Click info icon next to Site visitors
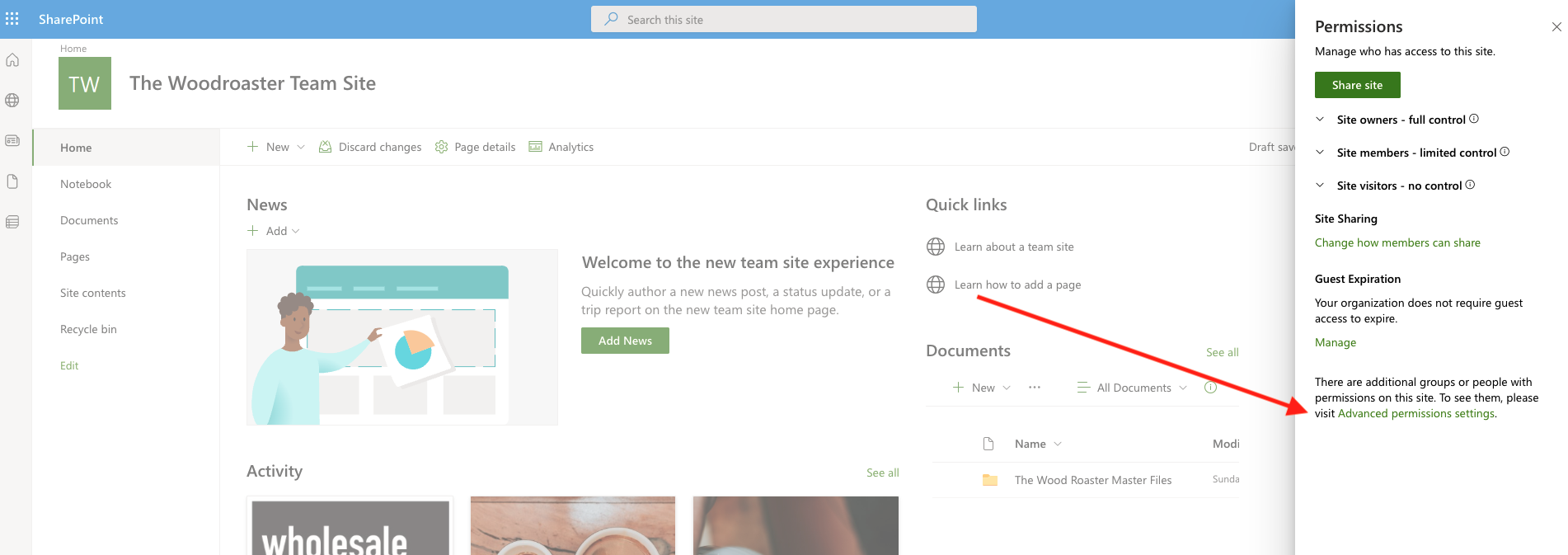 click(x=1470, y=185)
